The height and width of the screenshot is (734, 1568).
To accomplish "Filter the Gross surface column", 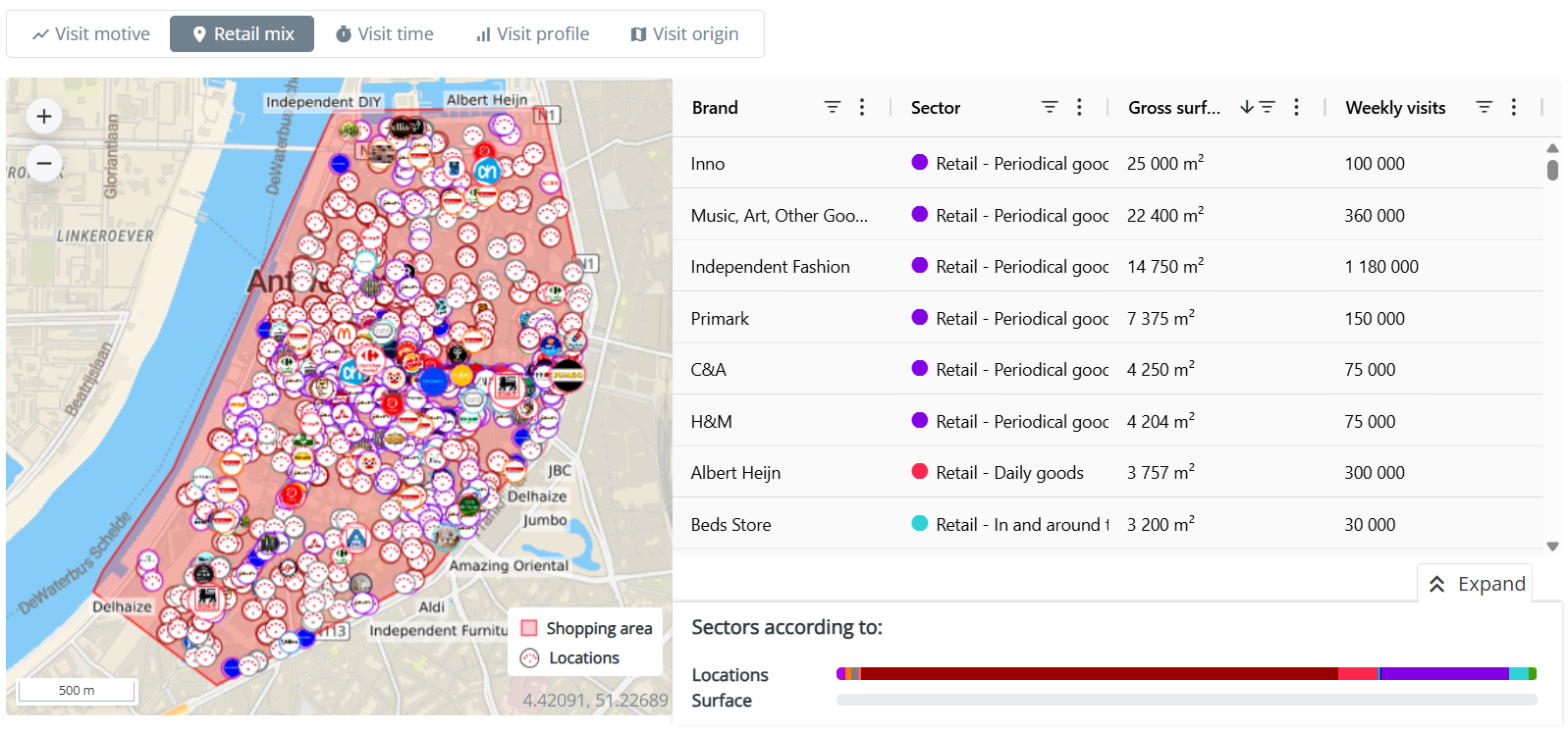I will coord(1268,107).
